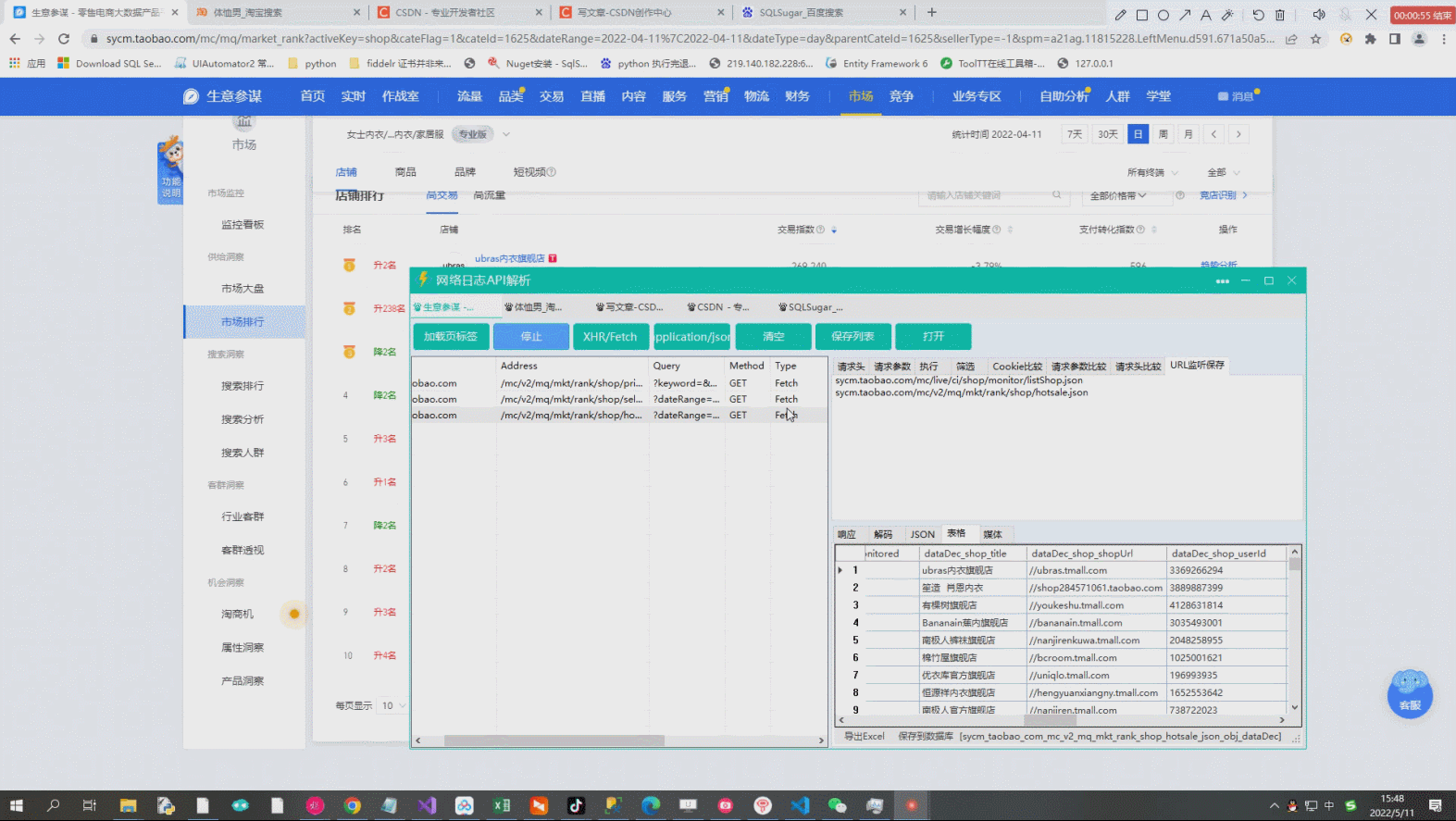Select the 30天 date range button
Image resolution: width=1456 pixels, height=821 pixels.
pos(1108,134)
